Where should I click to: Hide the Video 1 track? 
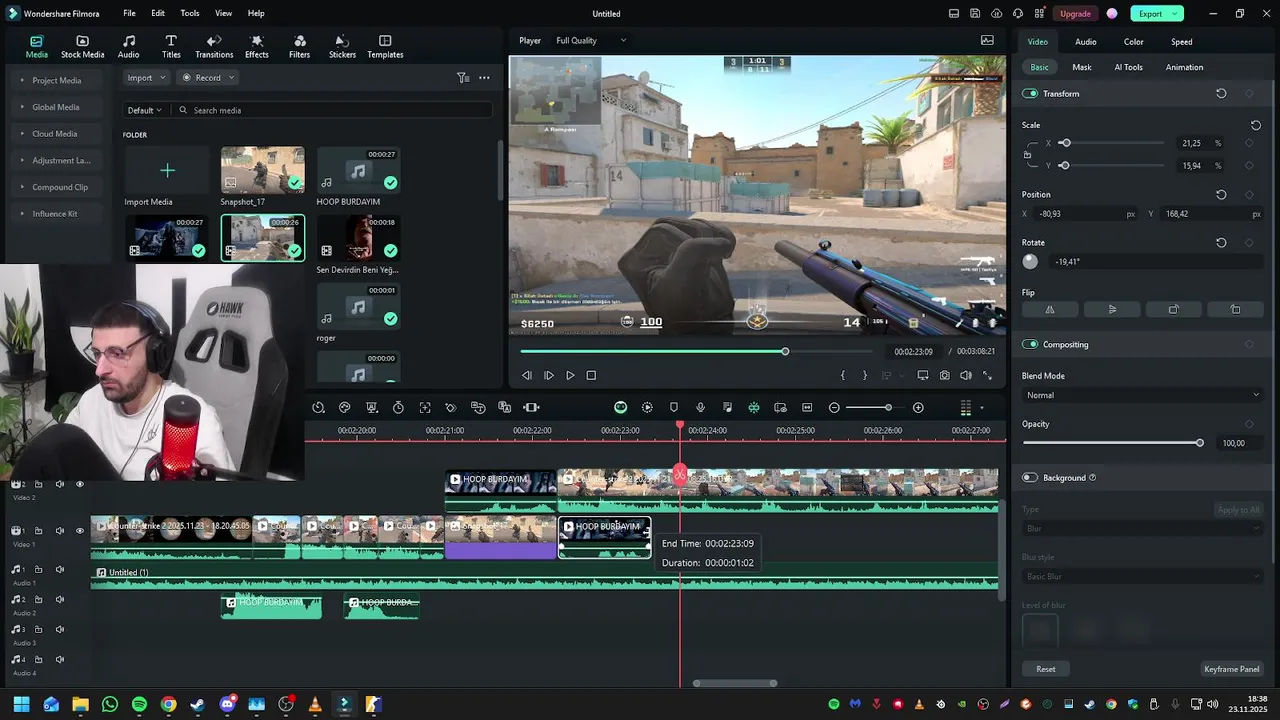(x=80, y=531)
